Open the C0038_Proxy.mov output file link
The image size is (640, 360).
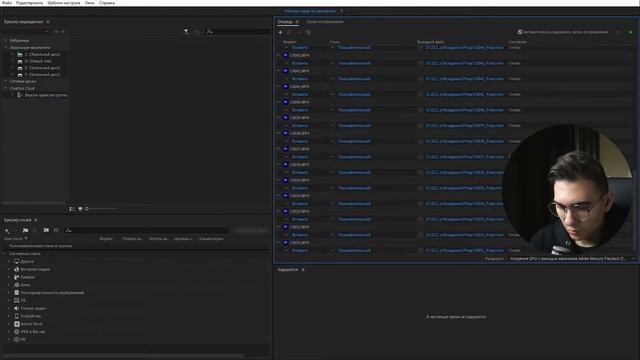pyautogui.click(x=464, y=141)
